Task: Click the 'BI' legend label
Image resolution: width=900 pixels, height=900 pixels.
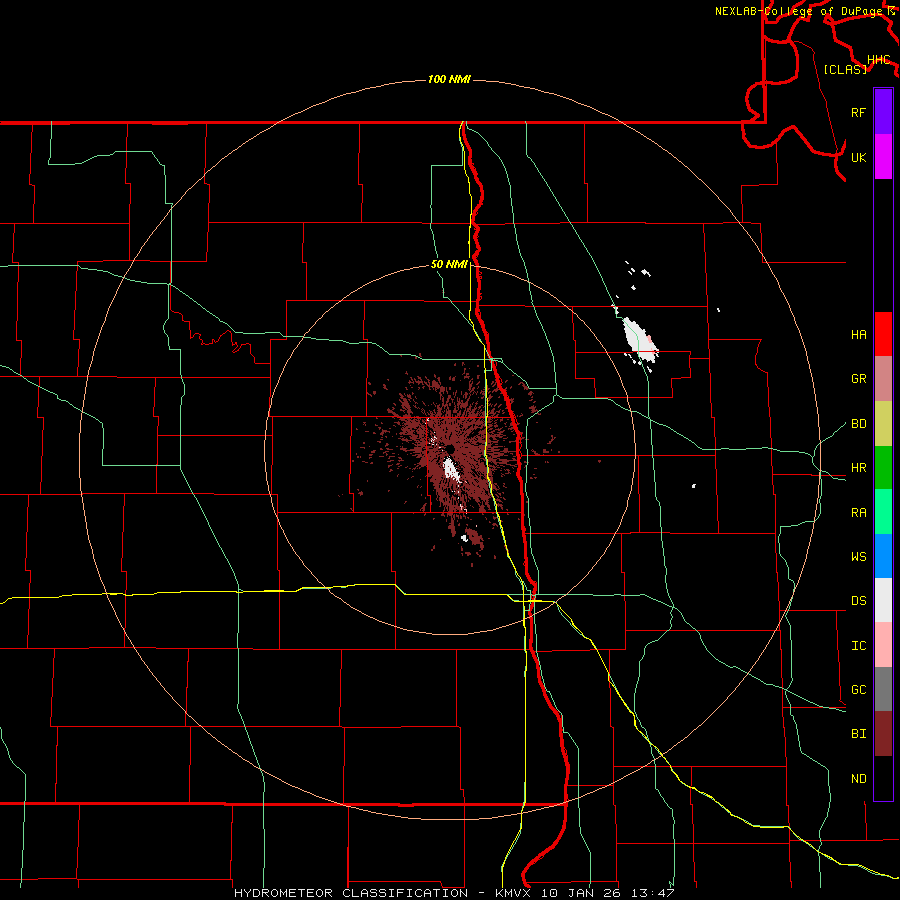Action: click(858, 734)
